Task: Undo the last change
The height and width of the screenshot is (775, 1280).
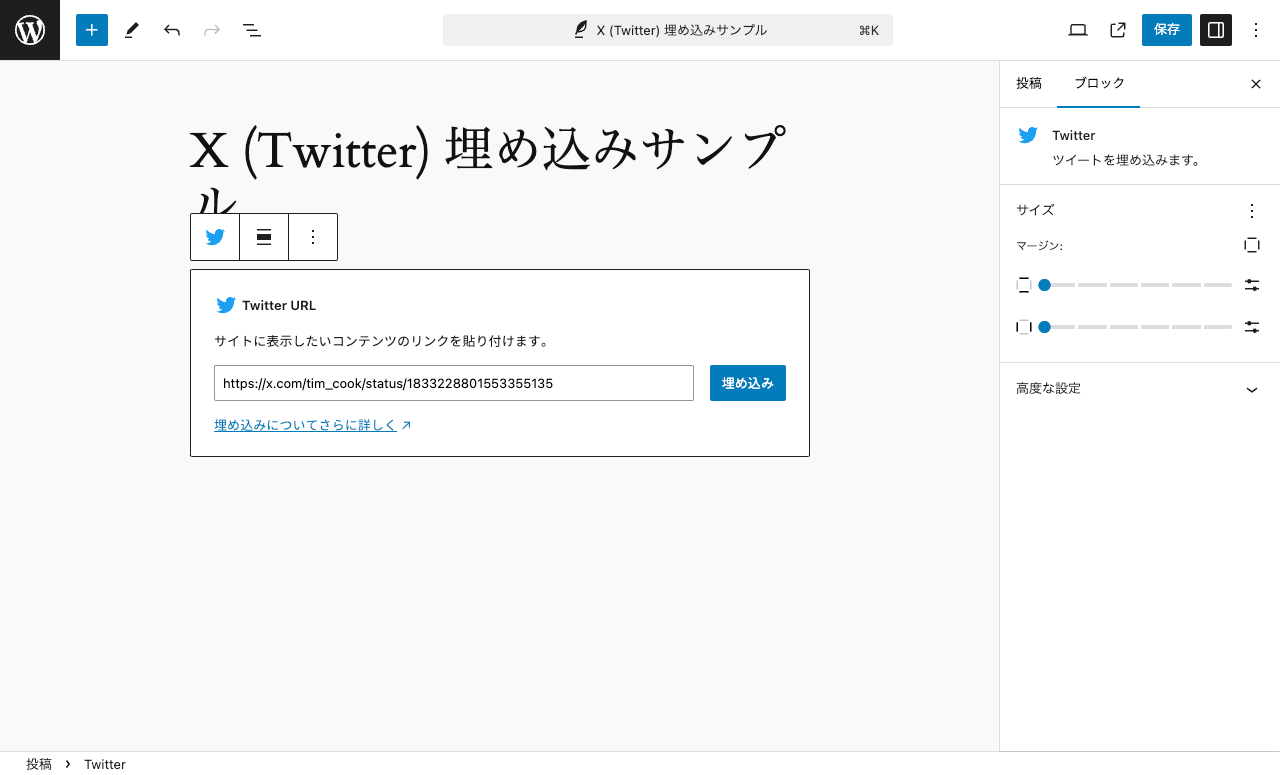Action: pyautogui.click(x=172, y=30)
